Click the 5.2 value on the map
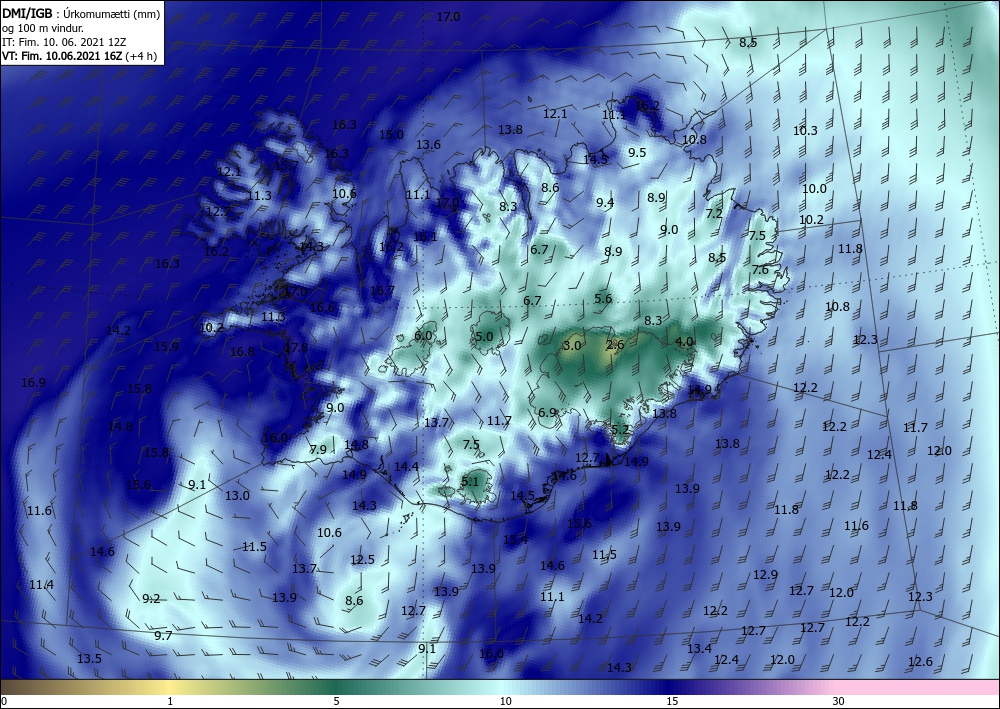This screenshot has height=709, width=1000. 620,430
